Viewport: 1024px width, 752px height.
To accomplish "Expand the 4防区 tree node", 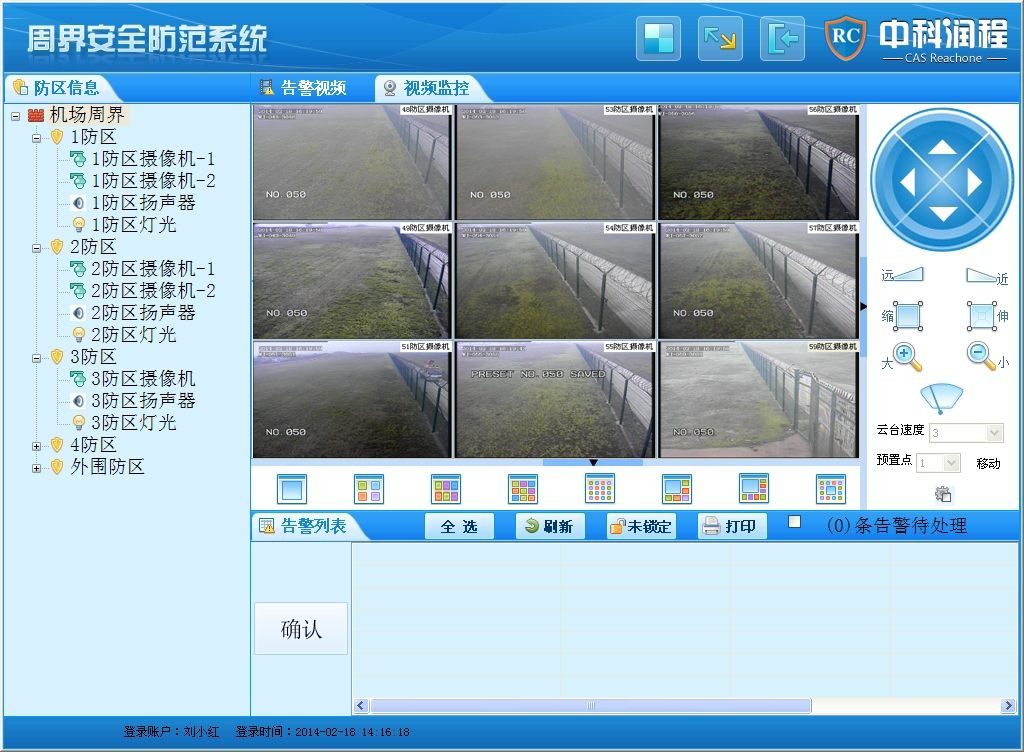I will point(37,445).
